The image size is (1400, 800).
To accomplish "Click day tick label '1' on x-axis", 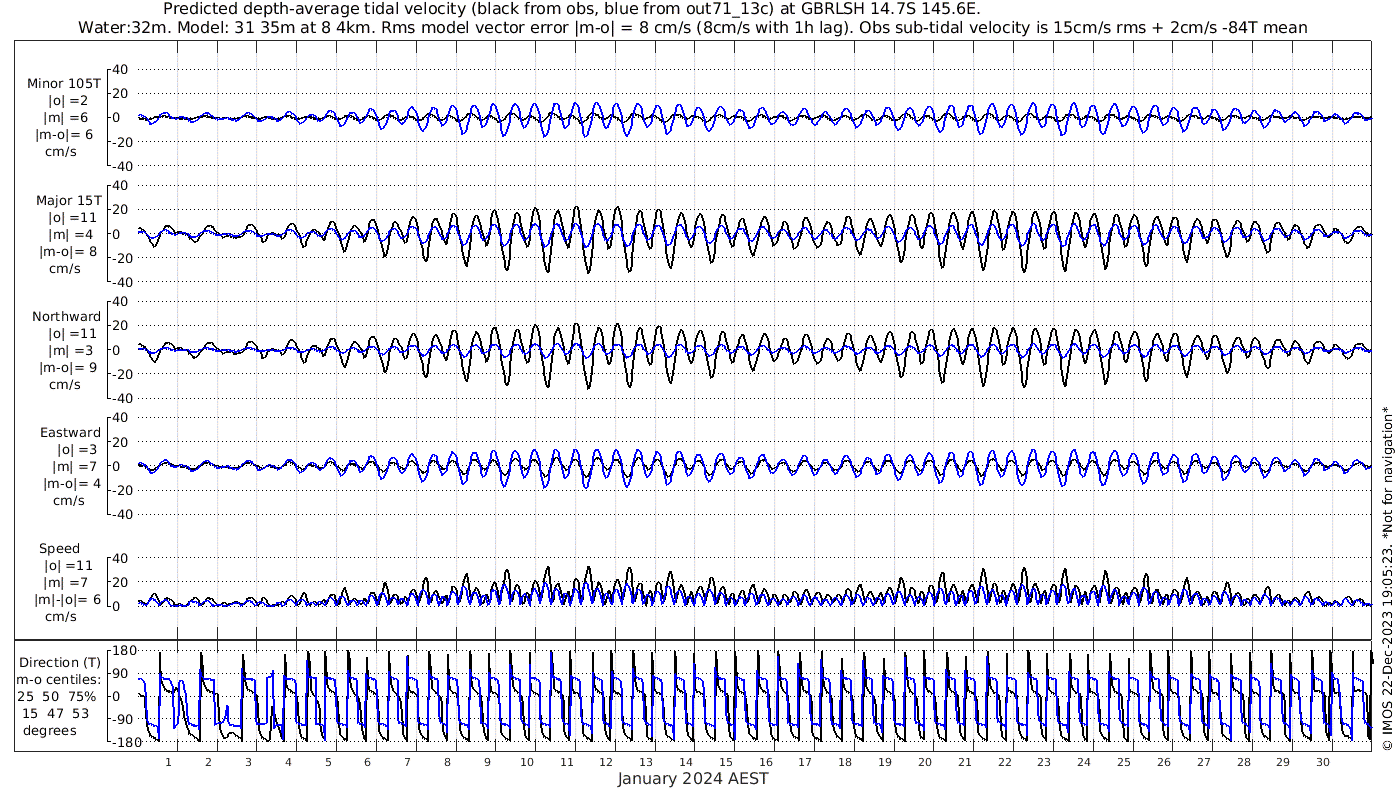I will (168, 761).
